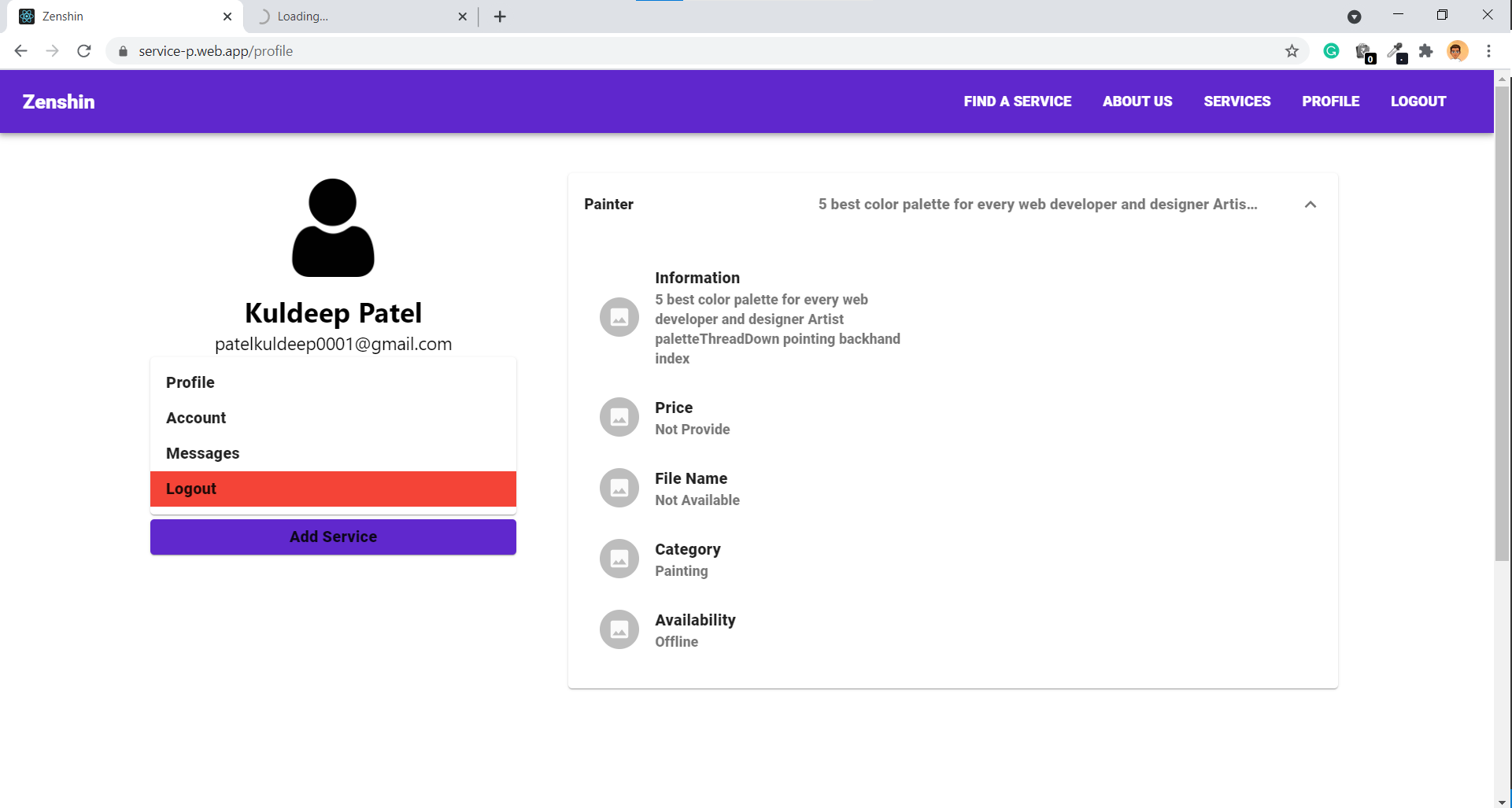
Task: Click the 'Not Provide' price value
Action: (693, 430)
